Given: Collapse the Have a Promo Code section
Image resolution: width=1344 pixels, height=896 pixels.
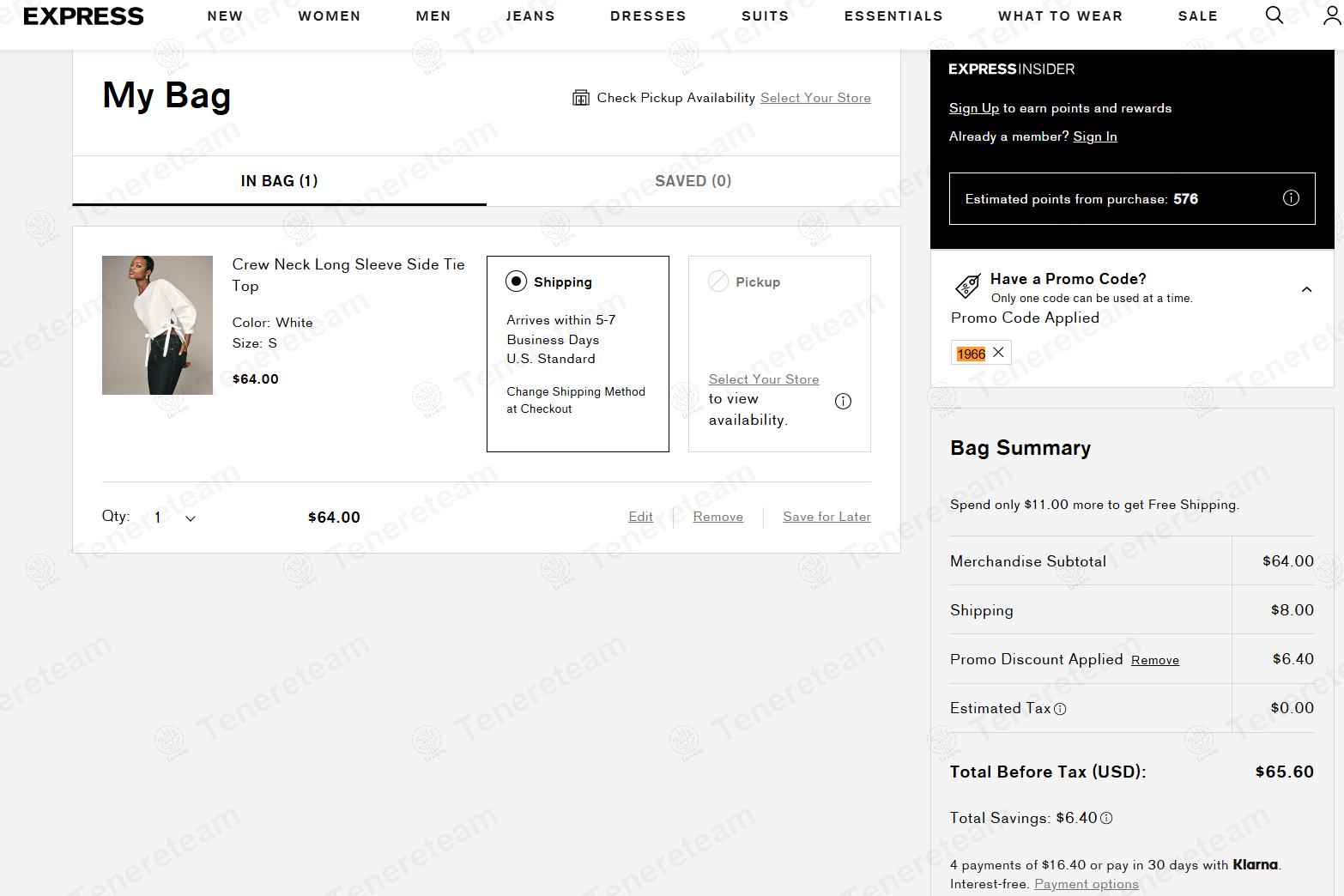Looking at the screenshot, I should [x=1305, y=289].
